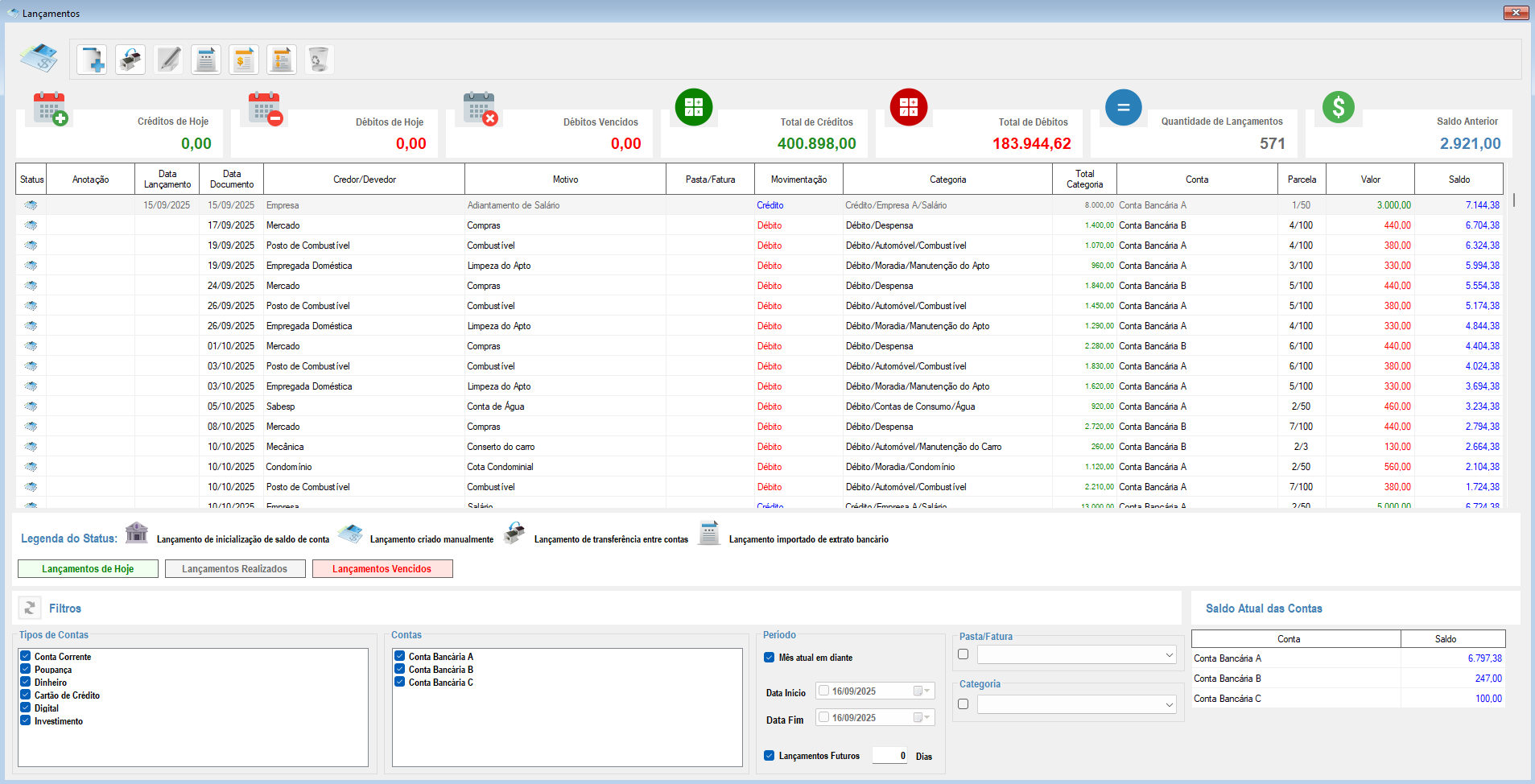Viewport: 1535px width, 784px height.
Task: Click the refresh icon next to Filtros
Action: click(30, 608)
